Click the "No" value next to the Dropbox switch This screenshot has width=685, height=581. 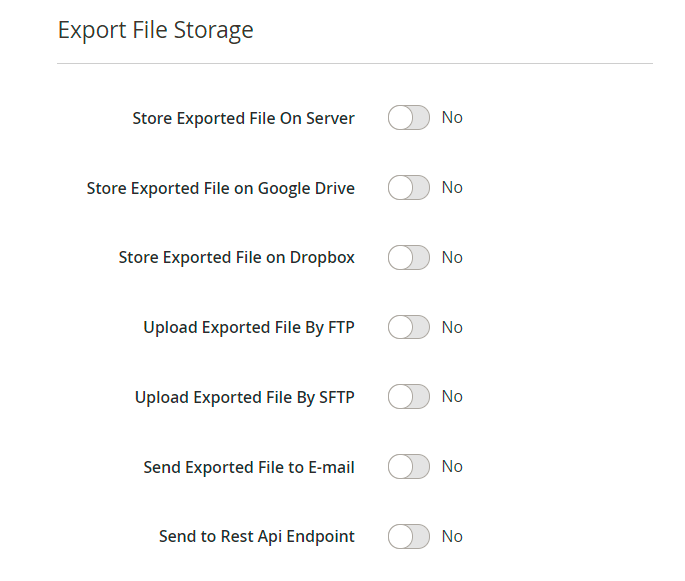tap(452, 258)
